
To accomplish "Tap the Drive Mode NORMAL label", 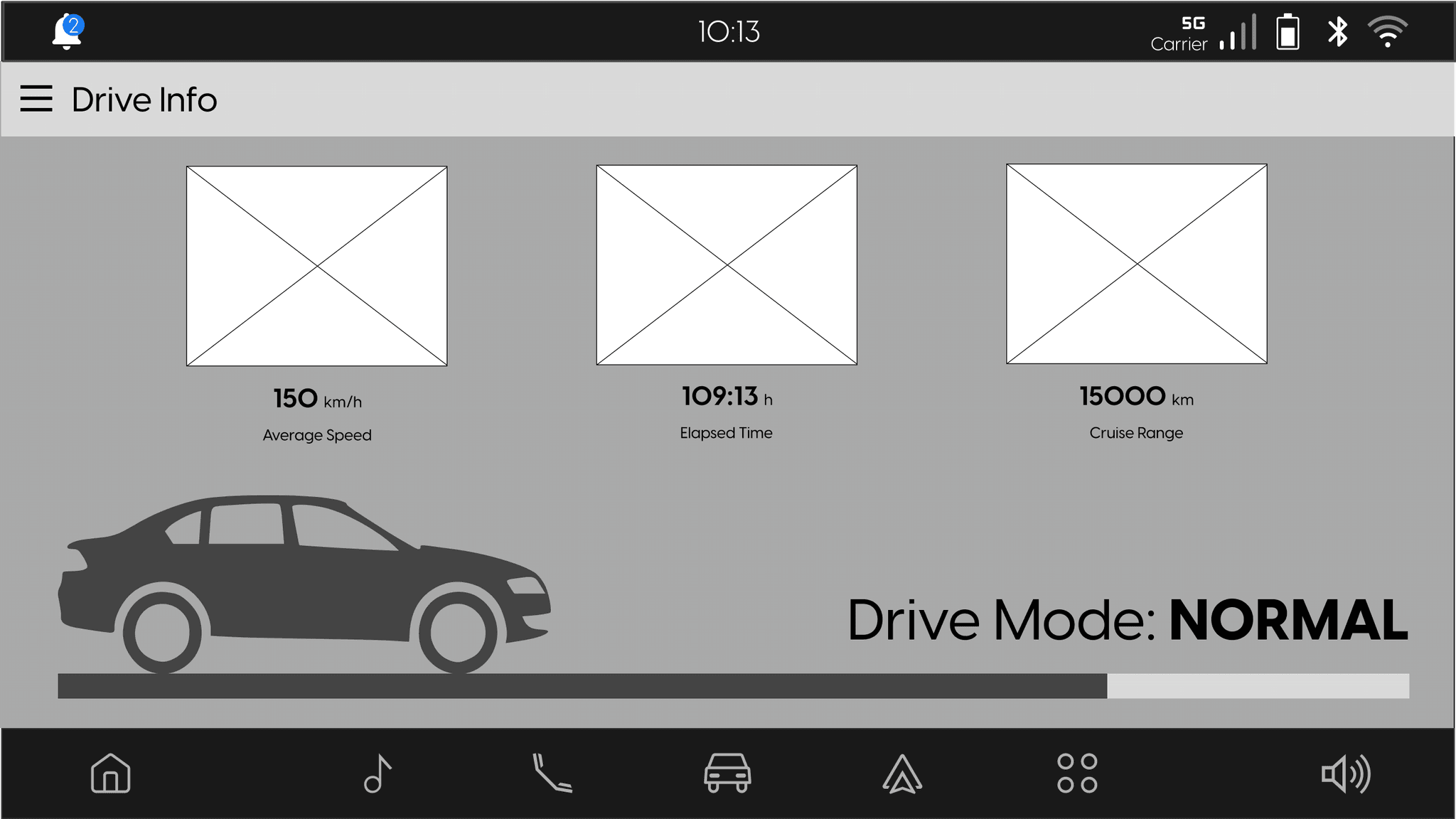I will pos(1127,620).
